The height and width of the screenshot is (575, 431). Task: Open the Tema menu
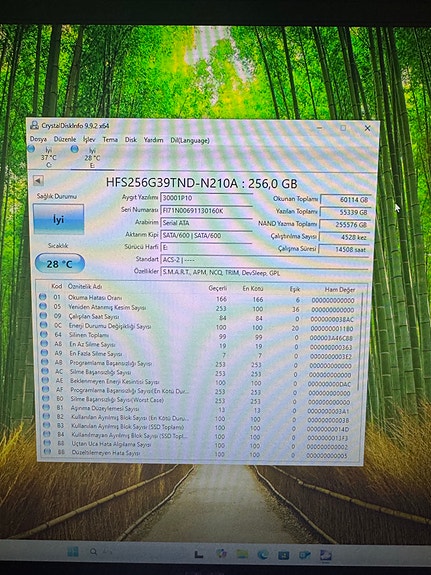pyautogui.click(x=110, y=140)
